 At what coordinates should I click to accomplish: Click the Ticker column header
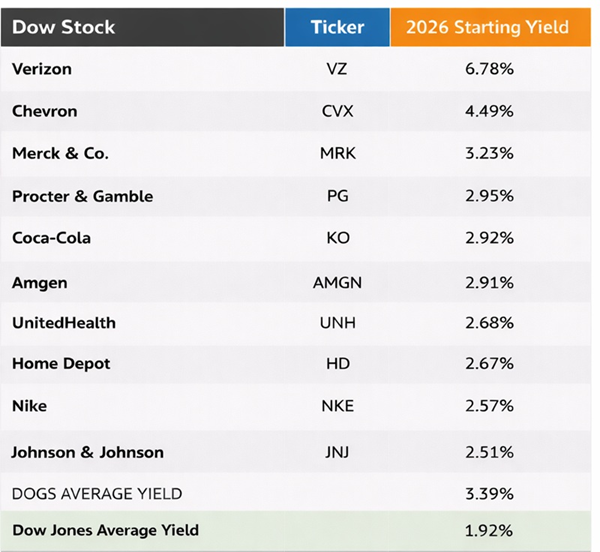(337, 27)
